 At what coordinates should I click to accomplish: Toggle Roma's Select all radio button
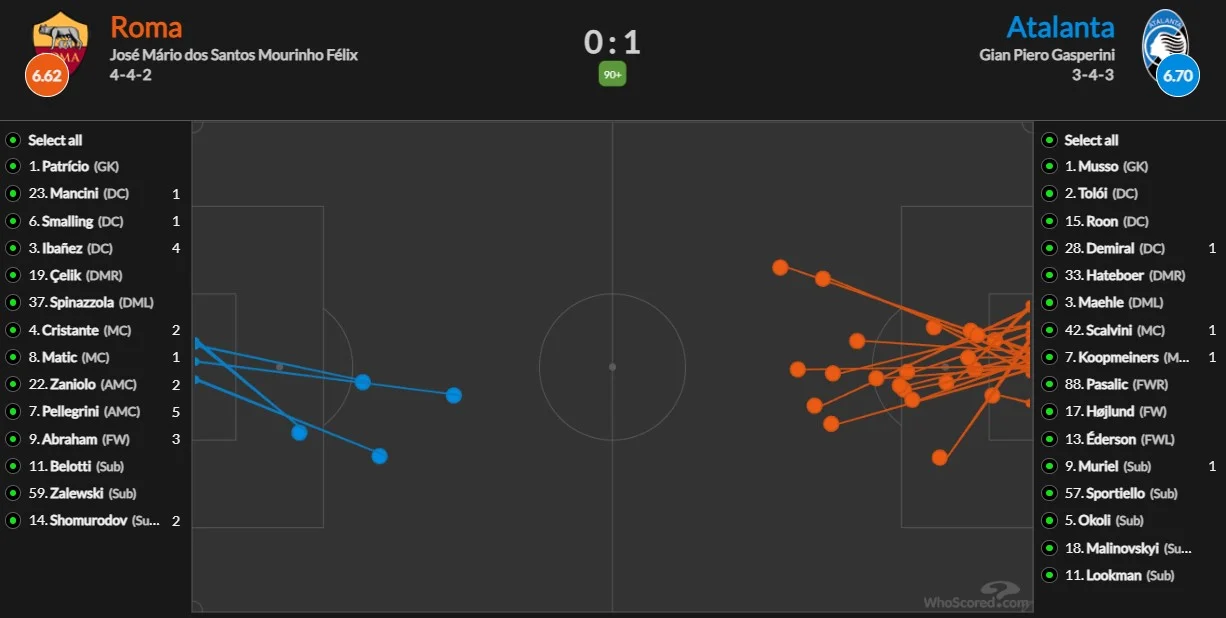pyautogui.click(x=13, y=140)
